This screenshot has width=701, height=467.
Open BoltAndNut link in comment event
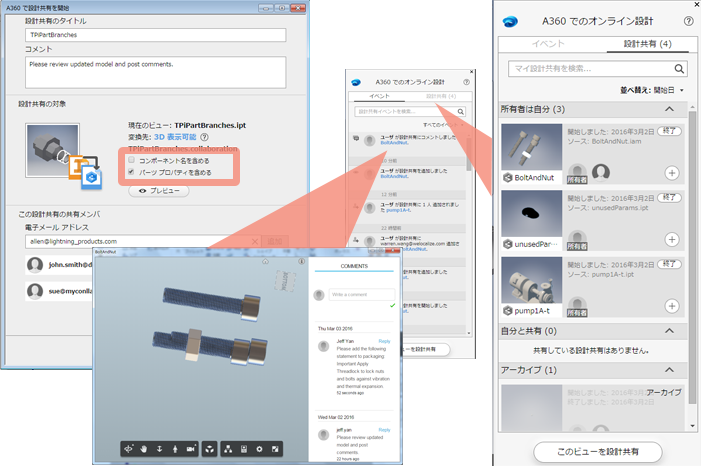(394, 143)
